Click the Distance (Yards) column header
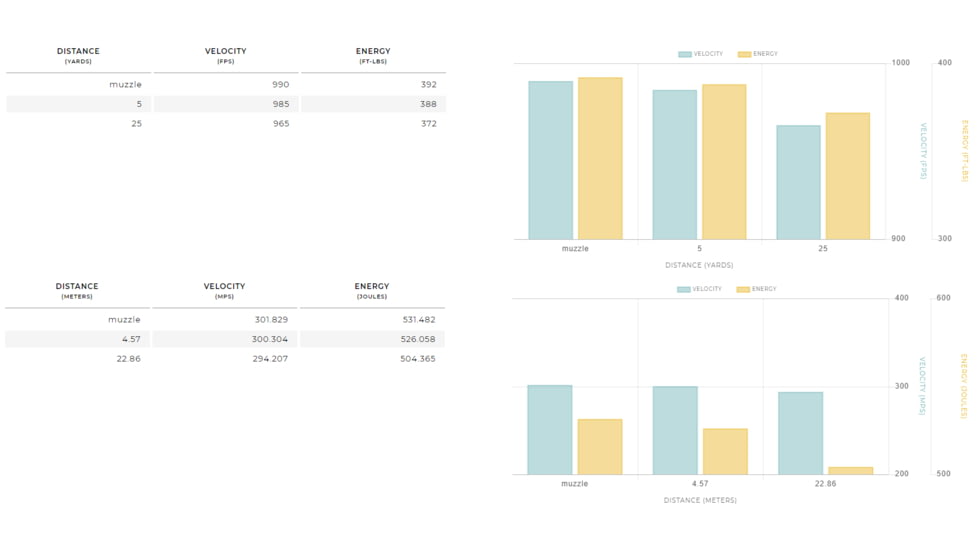This screenshot has height=550, width=978. (78, 55)
